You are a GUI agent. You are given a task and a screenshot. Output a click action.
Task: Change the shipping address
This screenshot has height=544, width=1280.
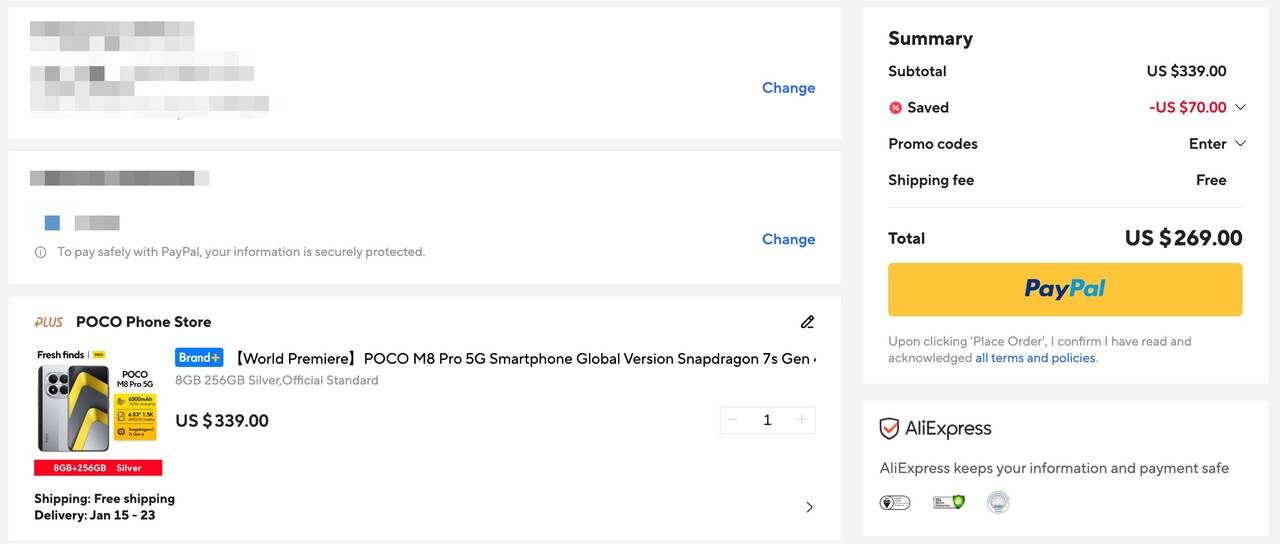pyautogui.click(x=788, y=88)
